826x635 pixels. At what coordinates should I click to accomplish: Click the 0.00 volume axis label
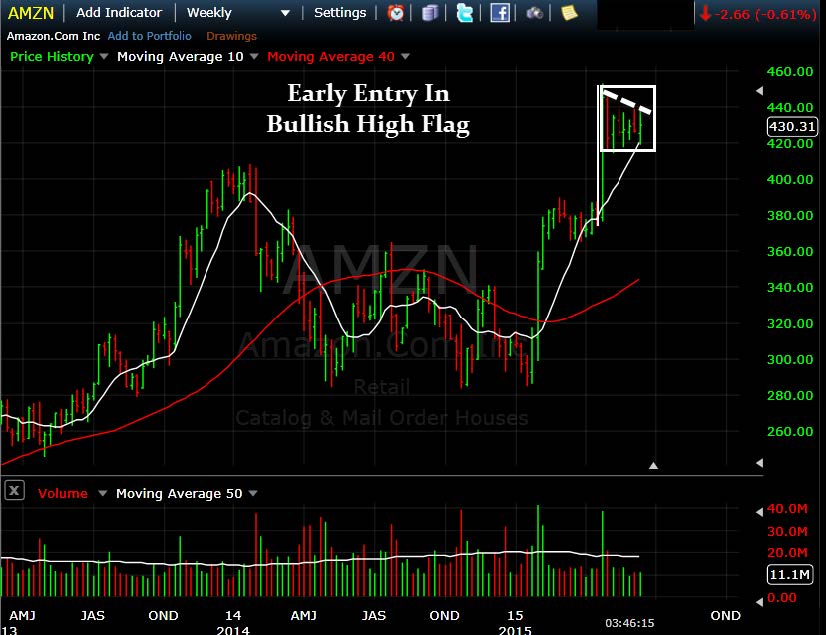tap(782, 598)
